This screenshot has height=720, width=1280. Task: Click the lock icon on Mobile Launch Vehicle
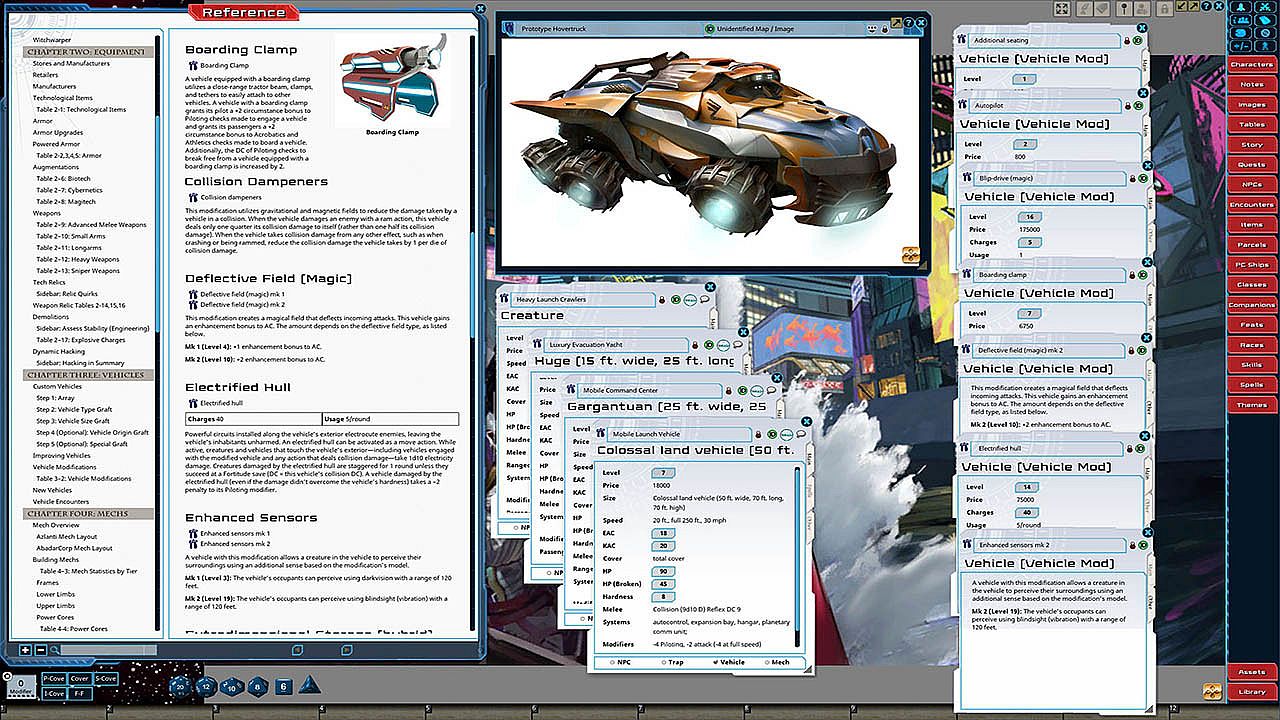point(758,434)
